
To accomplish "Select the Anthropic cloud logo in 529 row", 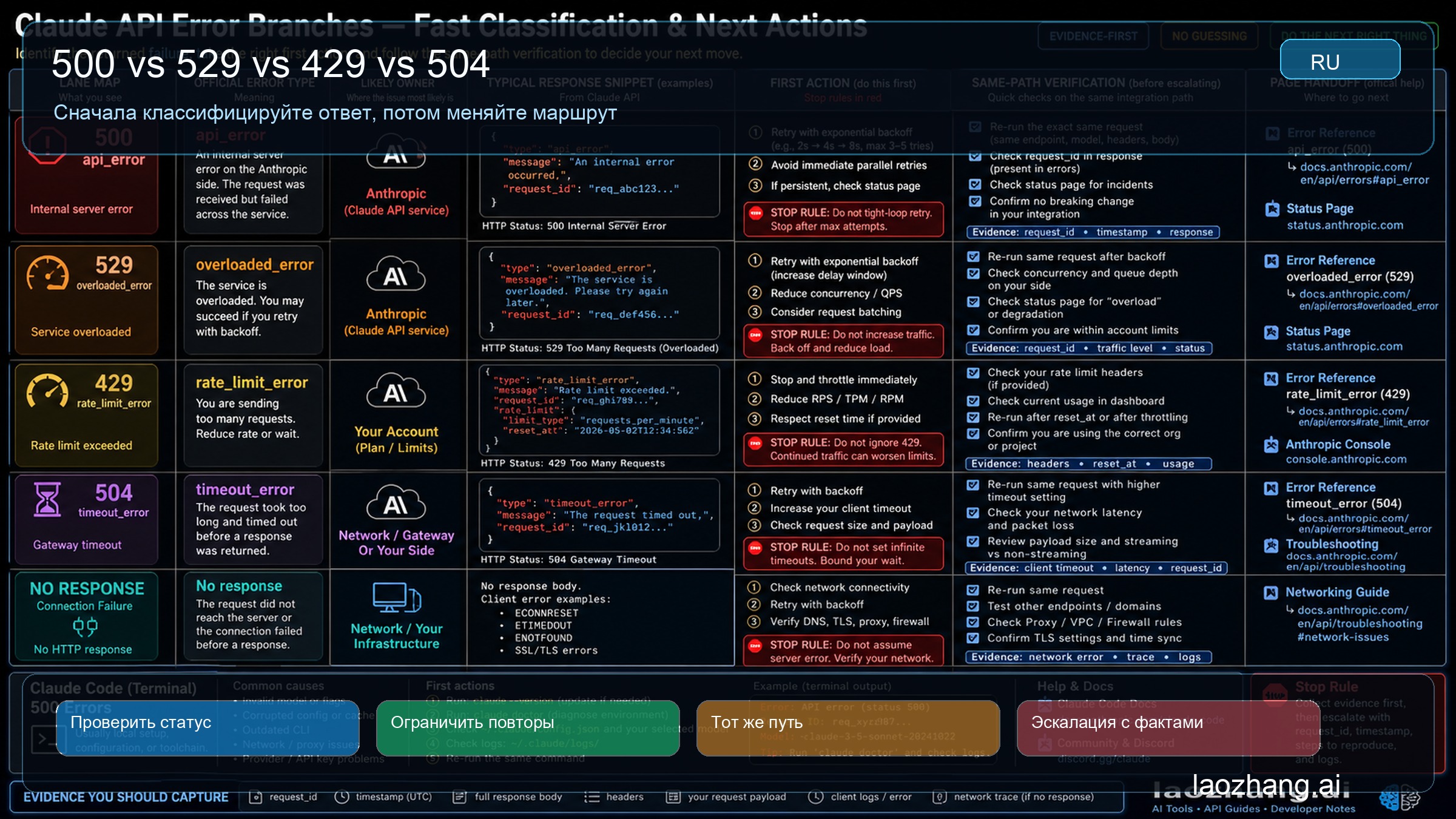I will tap(396, 275).
